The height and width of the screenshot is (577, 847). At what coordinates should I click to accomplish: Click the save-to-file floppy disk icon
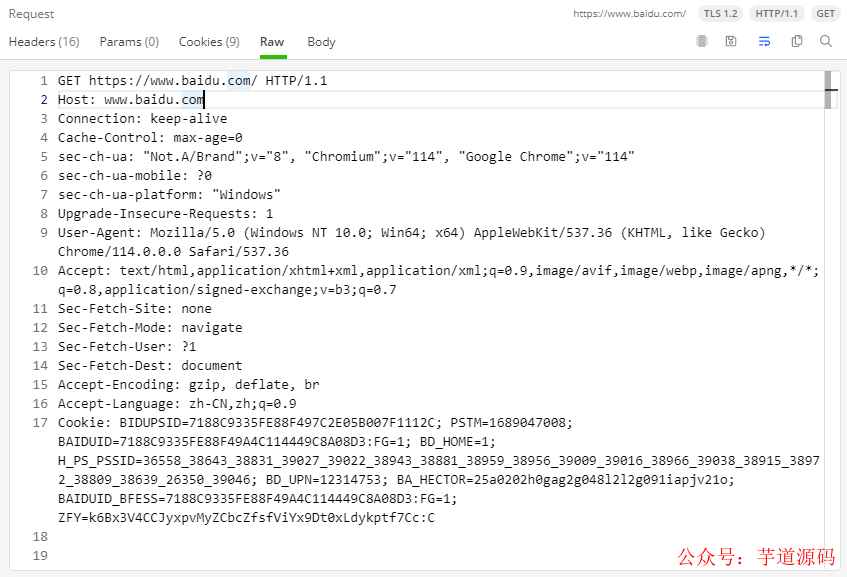pos(731,41)
